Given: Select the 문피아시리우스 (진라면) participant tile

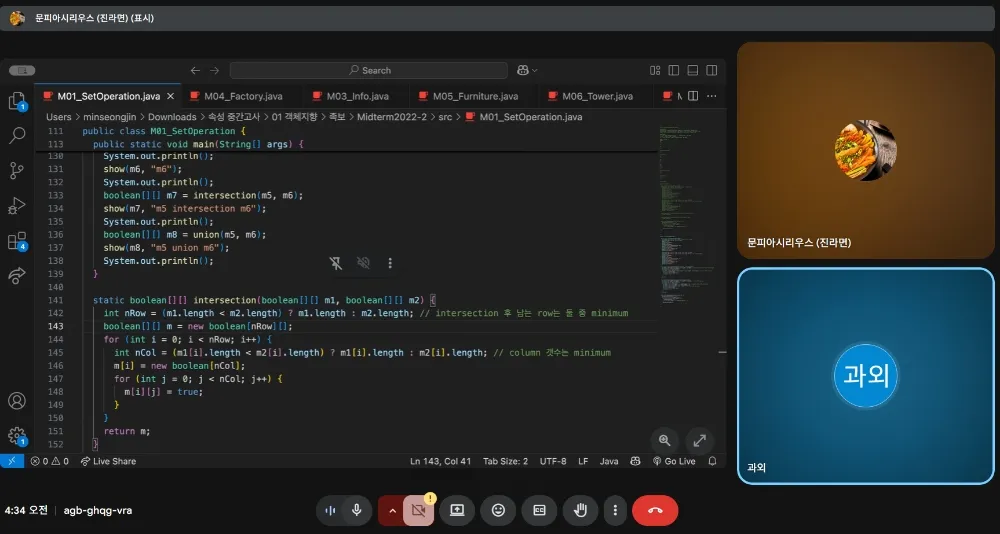Looking at the screenshot, I should pos(865,151).
